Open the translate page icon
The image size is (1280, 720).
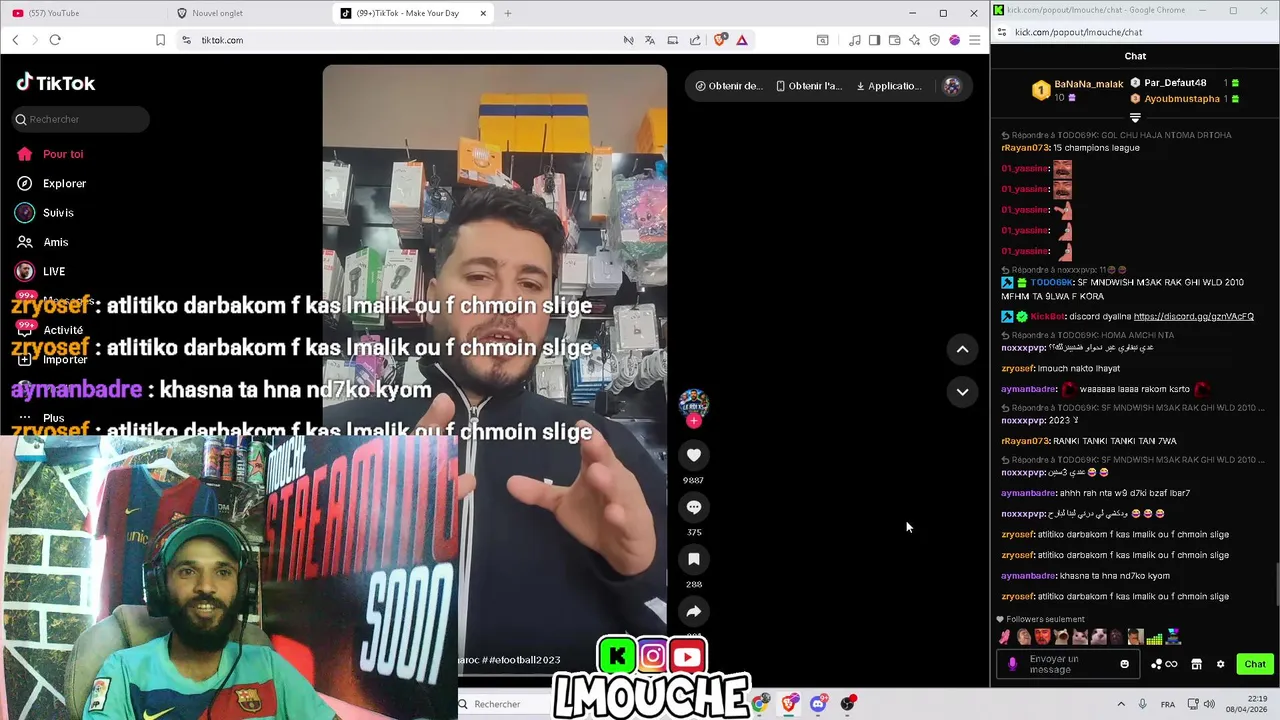650,40
